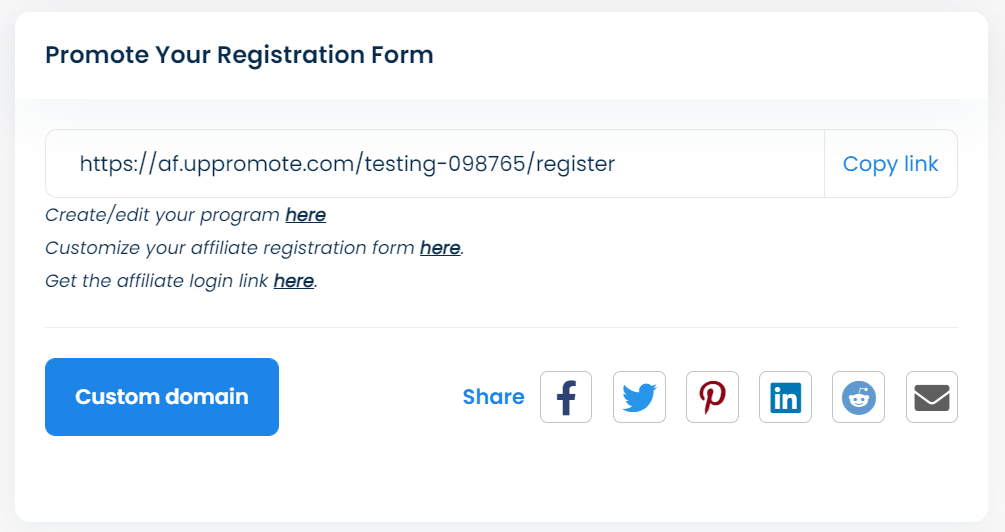Click the separator beside Copy link
Image resolution: width=1005 pixels, height=532 pixels.
pyautogui.click(x=824, y=164)
